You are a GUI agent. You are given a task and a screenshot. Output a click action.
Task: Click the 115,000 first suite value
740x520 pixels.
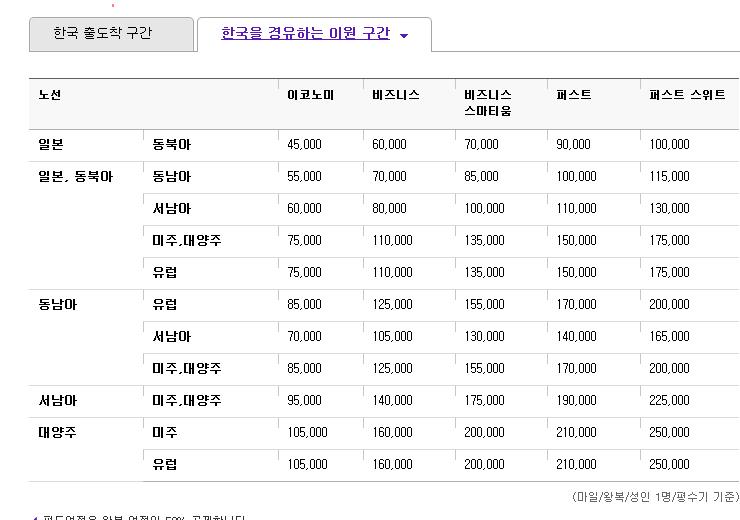(x=669, y=176)
